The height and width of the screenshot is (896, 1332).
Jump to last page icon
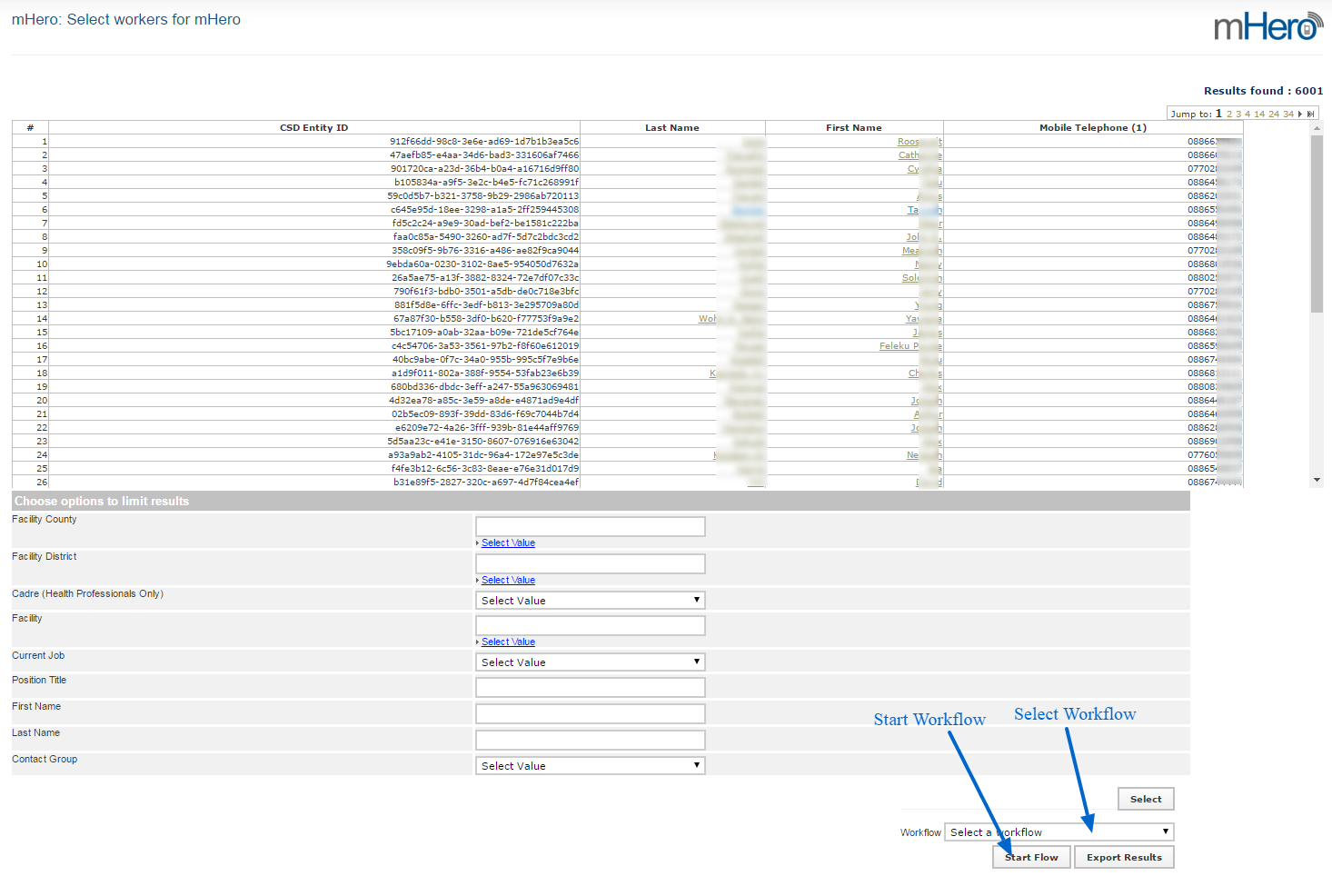(1310, 114)
